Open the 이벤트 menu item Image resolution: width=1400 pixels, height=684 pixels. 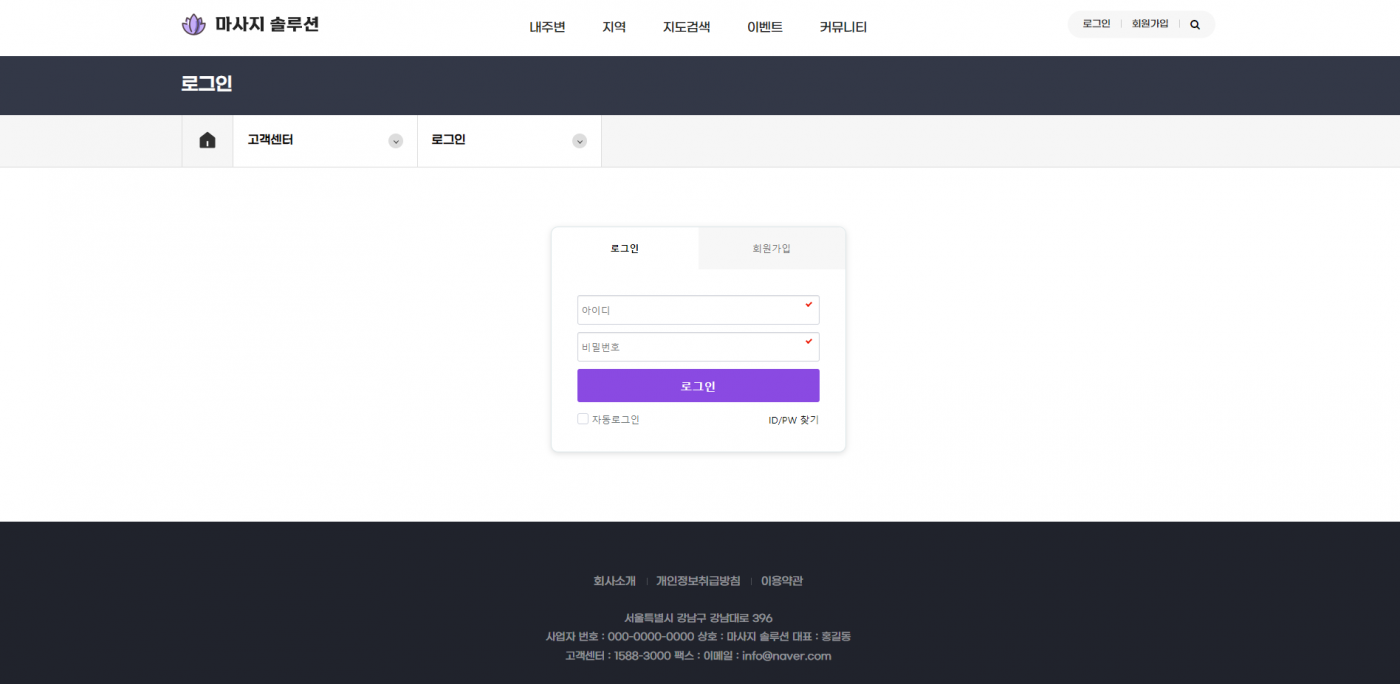click(764, 27)
